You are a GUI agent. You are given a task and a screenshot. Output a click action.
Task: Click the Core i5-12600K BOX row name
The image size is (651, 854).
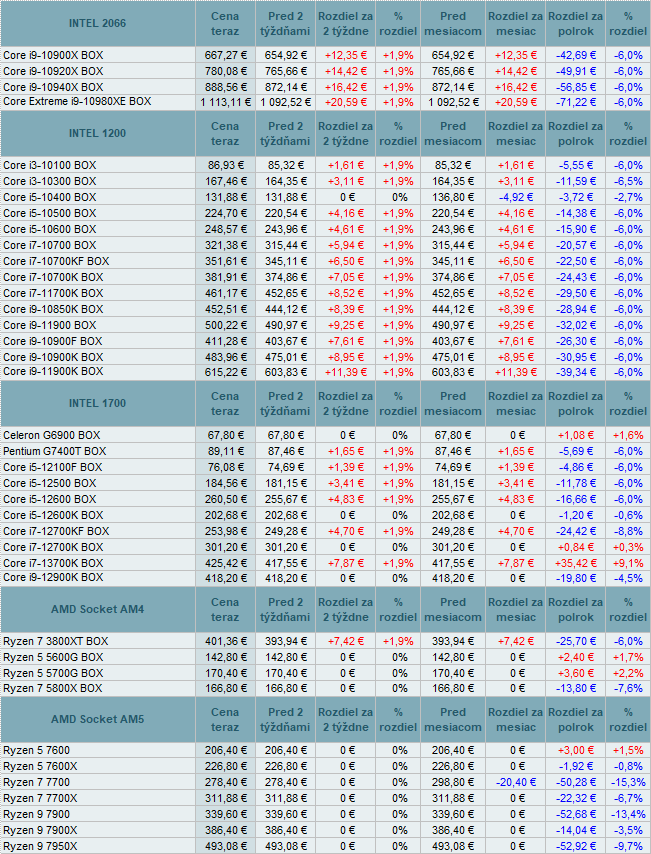click(53, 515)
